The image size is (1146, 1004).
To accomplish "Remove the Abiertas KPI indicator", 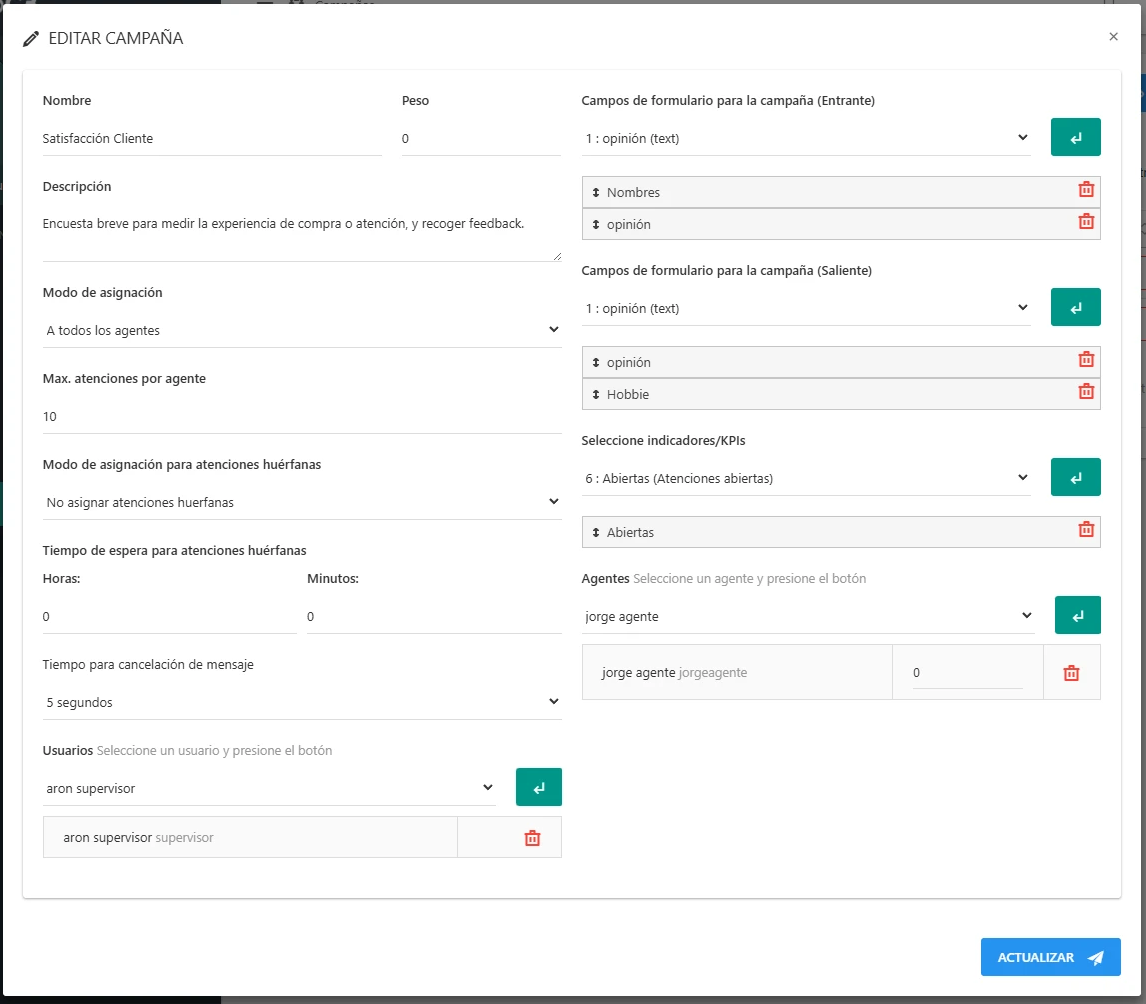I will tap(1086, 530).
